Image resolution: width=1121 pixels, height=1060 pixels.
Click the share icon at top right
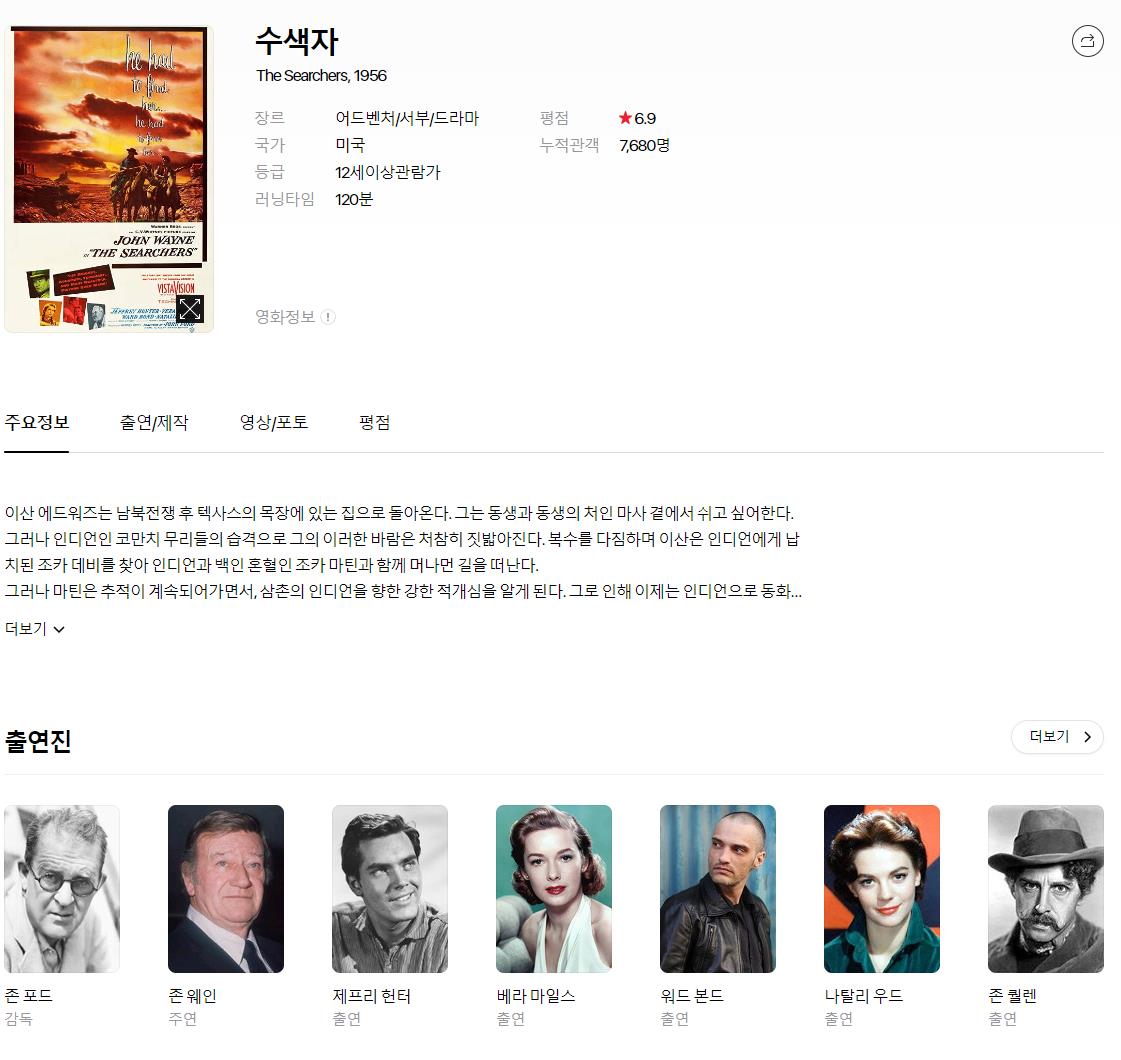[1087, 41]
